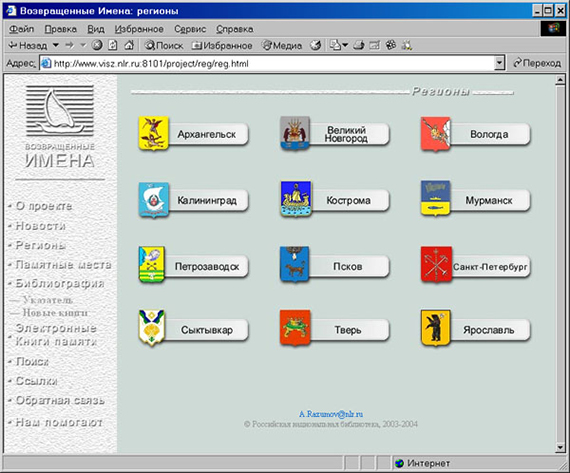Viewport: 570px width, 473px height.
Task: Select the Кострома region button
Action: 349,200
